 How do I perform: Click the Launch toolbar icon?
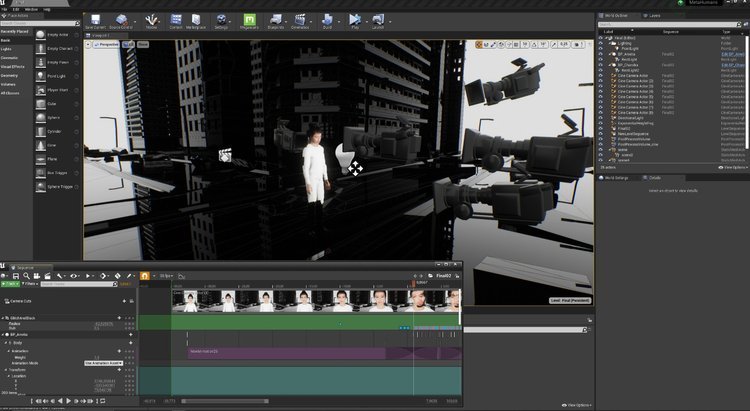click(378, 19)
